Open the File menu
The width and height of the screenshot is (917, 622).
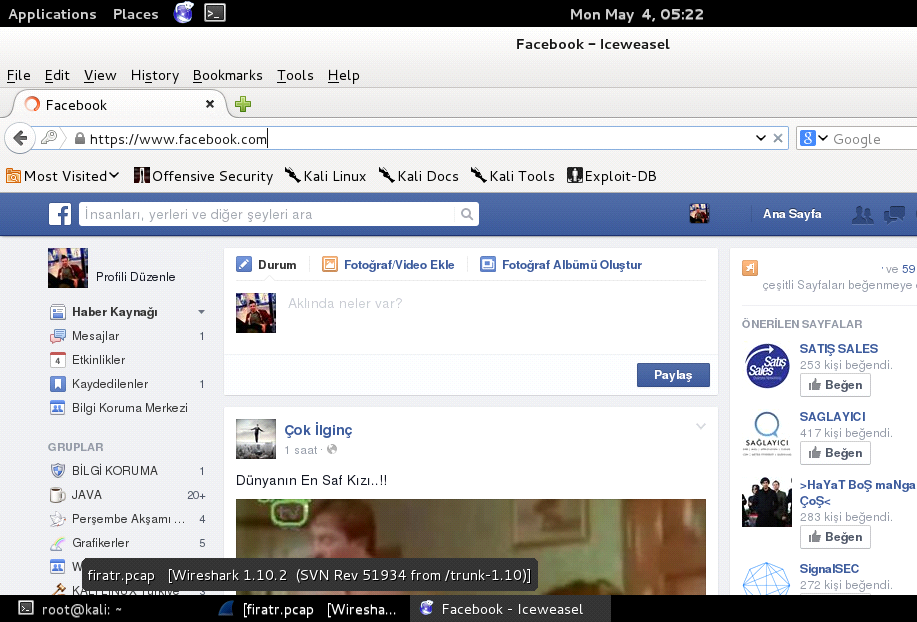(19, 75)
